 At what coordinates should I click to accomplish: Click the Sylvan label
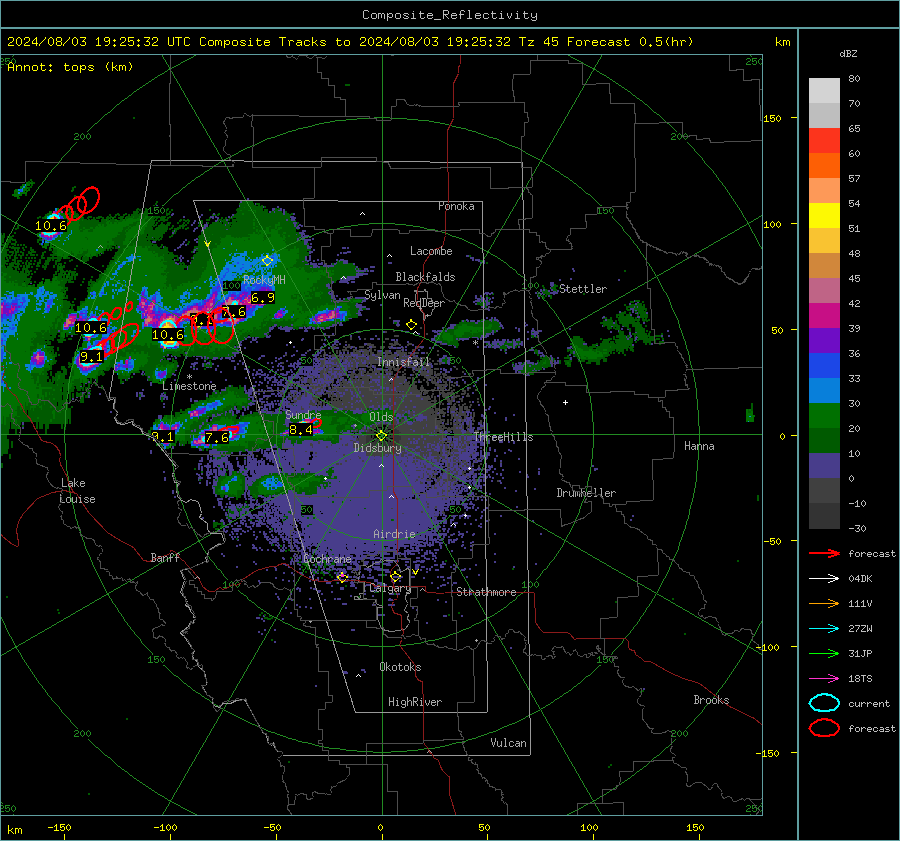382,295
